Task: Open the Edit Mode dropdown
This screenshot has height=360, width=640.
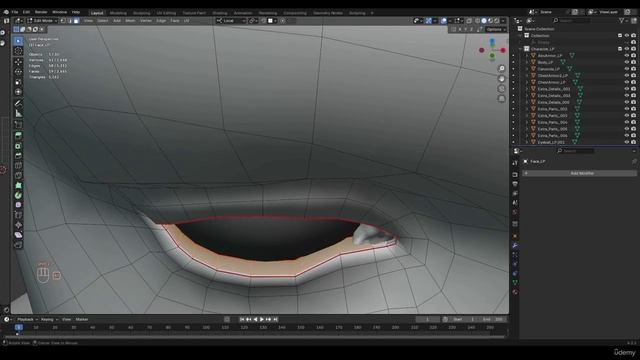Action: [x=42, y=20]
